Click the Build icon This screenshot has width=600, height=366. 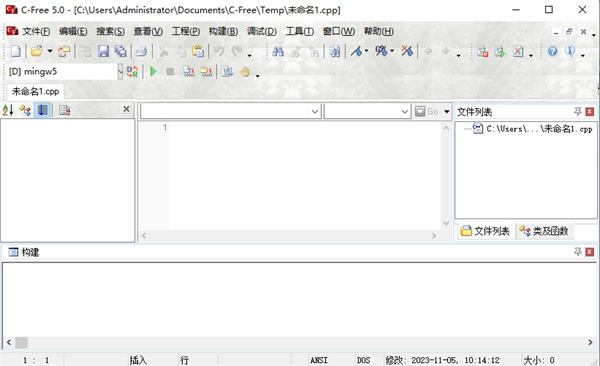pos(206,72)
